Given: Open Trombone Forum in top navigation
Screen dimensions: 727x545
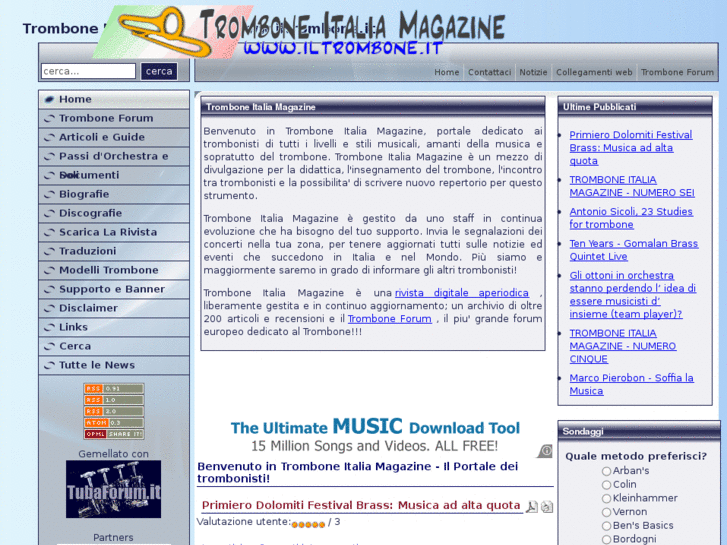Looking at the screenshot, I should (677, 72).
